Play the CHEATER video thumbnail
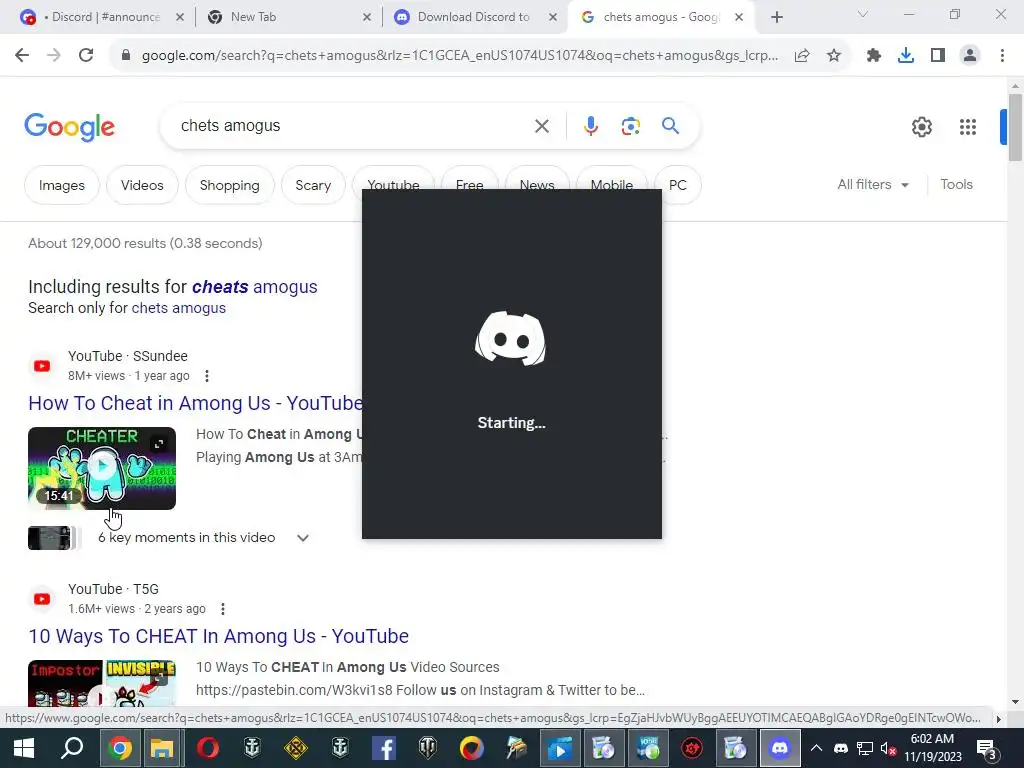This screenshot has height=768, width=1024. click(102, 468)
